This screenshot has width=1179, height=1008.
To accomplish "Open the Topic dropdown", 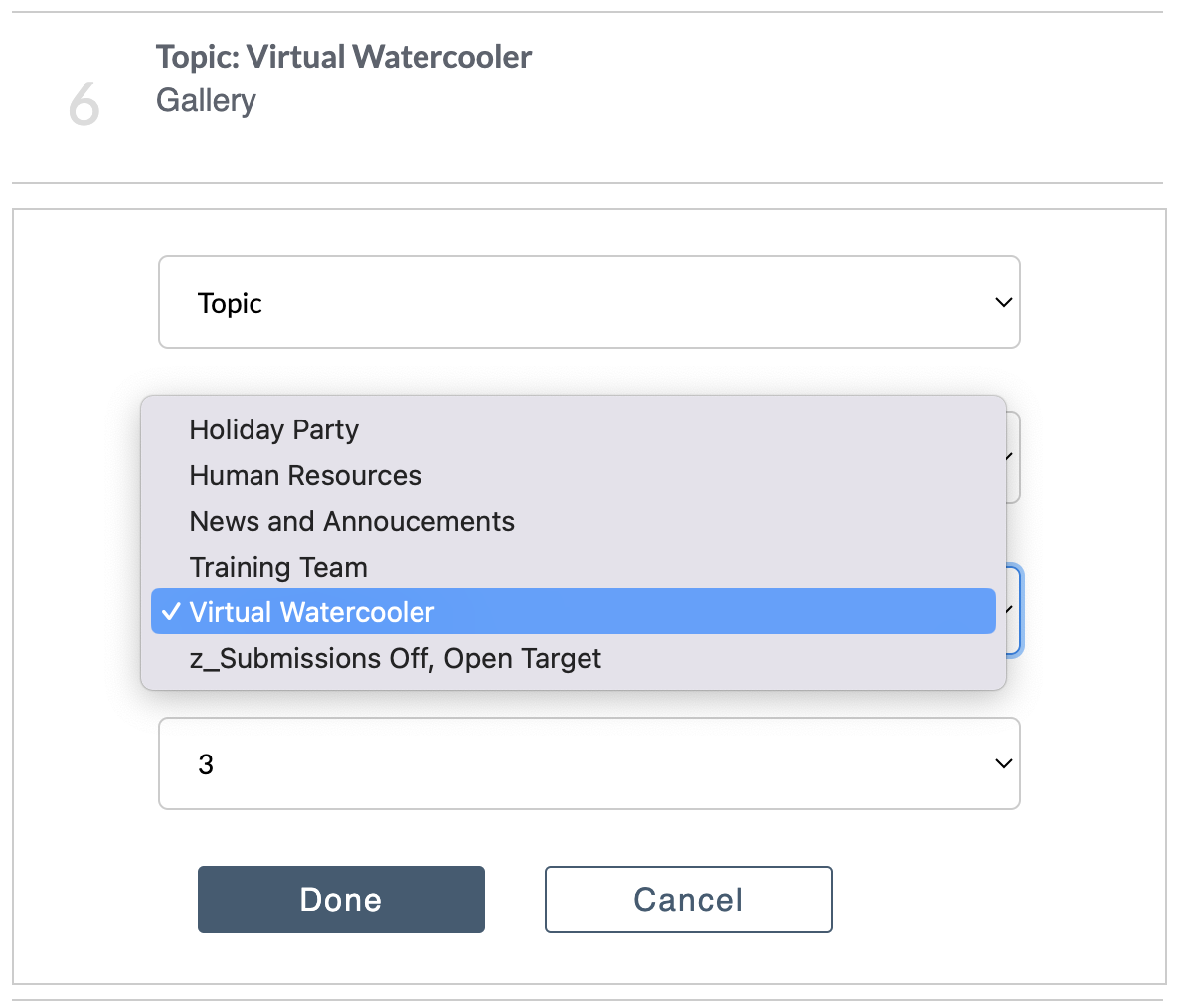I will (589, 302).
